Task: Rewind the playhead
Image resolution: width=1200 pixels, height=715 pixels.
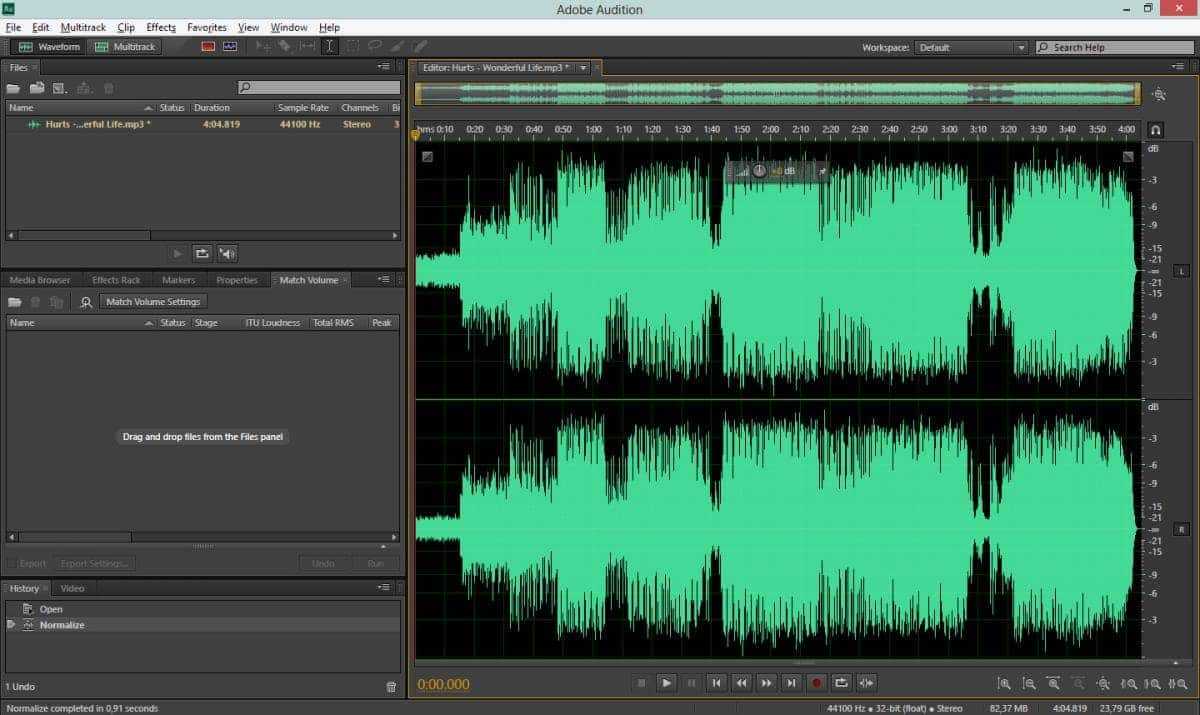Action: (x=741, y=683)
